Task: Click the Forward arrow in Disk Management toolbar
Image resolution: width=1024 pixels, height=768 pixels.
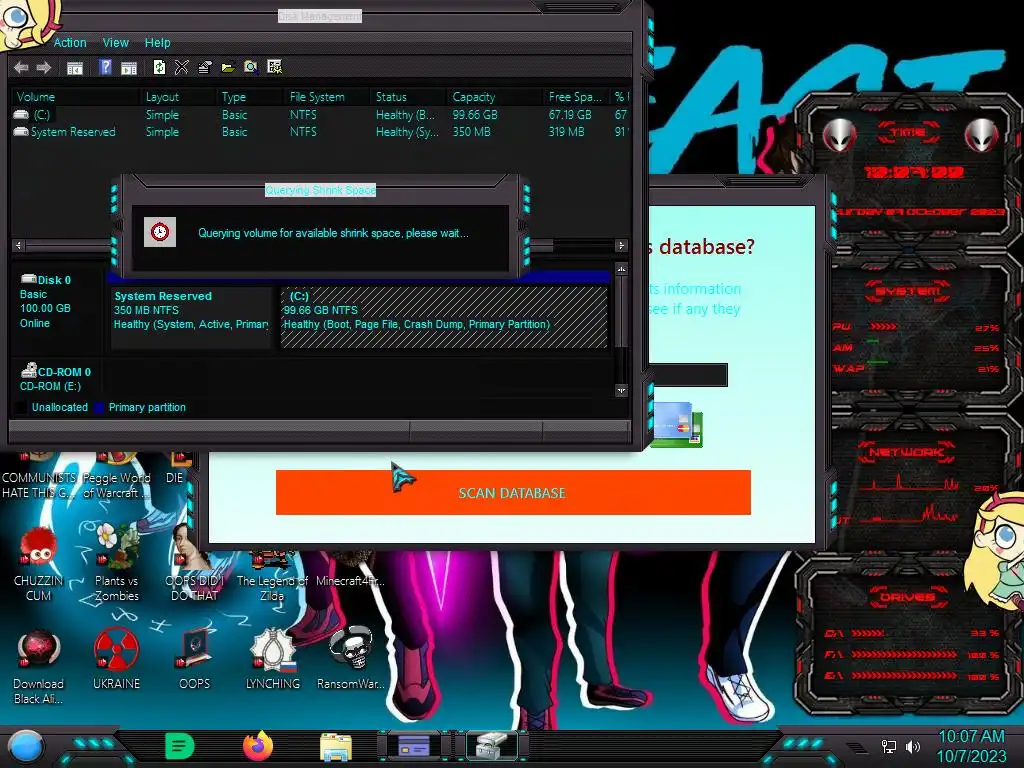Action: pos(44,67)
